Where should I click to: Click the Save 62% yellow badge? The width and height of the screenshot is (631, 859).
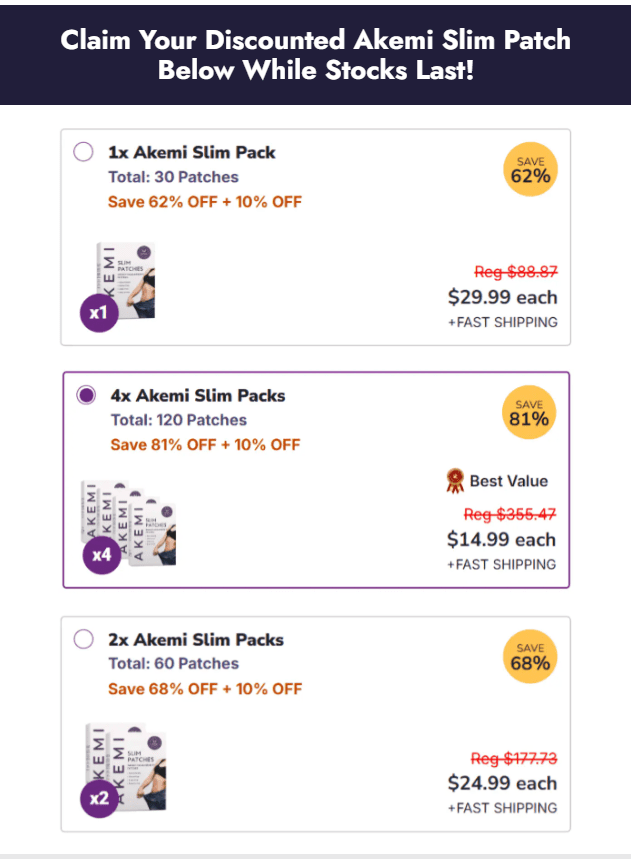[x=530, y=169]
